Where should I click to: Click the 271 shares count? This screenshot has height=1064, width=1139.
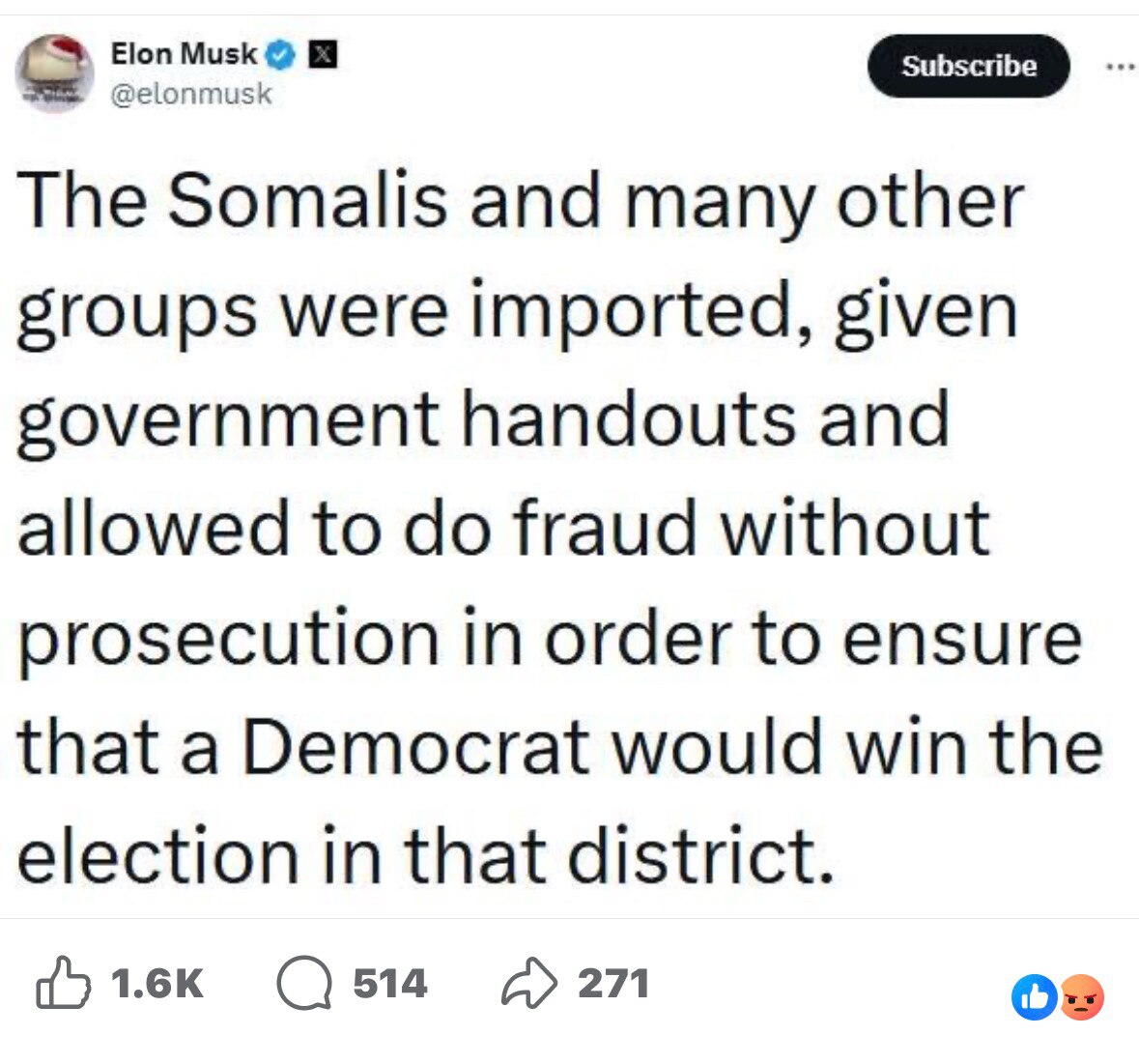613,984
